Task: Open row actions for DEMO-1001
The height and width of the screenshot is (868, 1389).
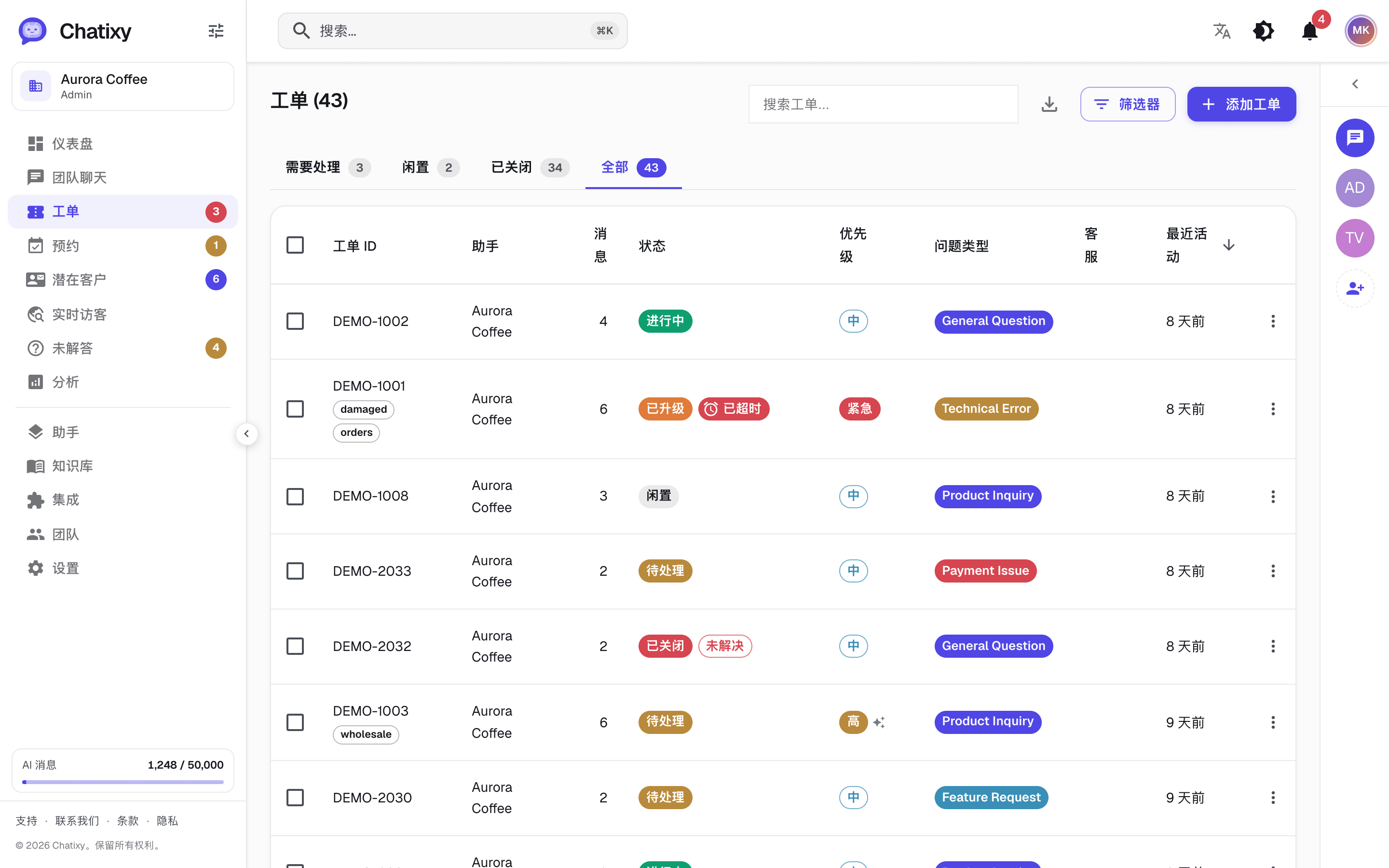Action: [x=1272, y=409]
